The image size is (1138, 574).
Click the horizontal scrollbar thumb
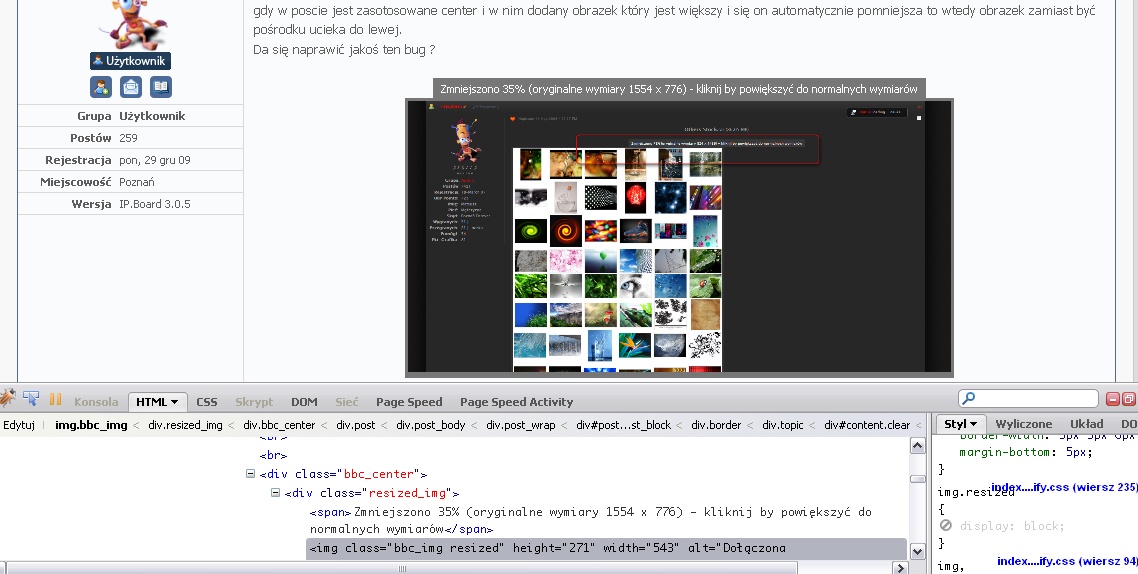[x=401, y=567]
